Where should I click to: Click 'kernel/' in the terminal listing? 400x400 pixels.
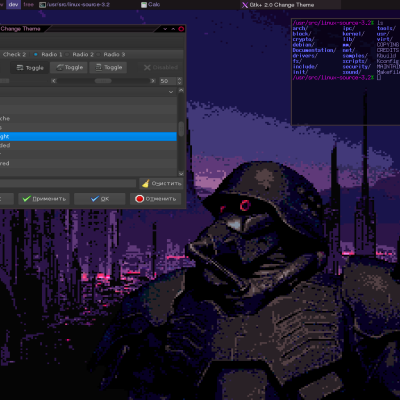click(x=353, y=34)
